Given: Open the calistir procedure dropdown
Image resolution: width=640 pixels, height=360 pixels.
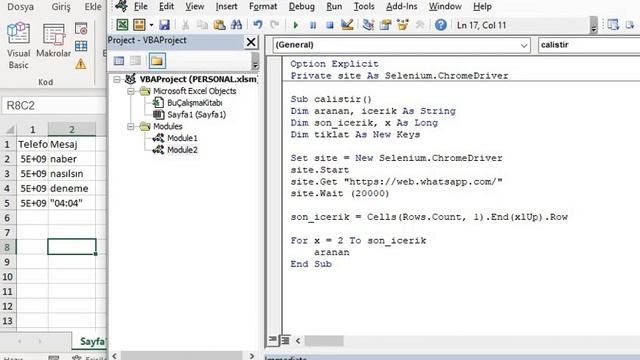Looking at the screenshot, I should [x=589, y=45].
